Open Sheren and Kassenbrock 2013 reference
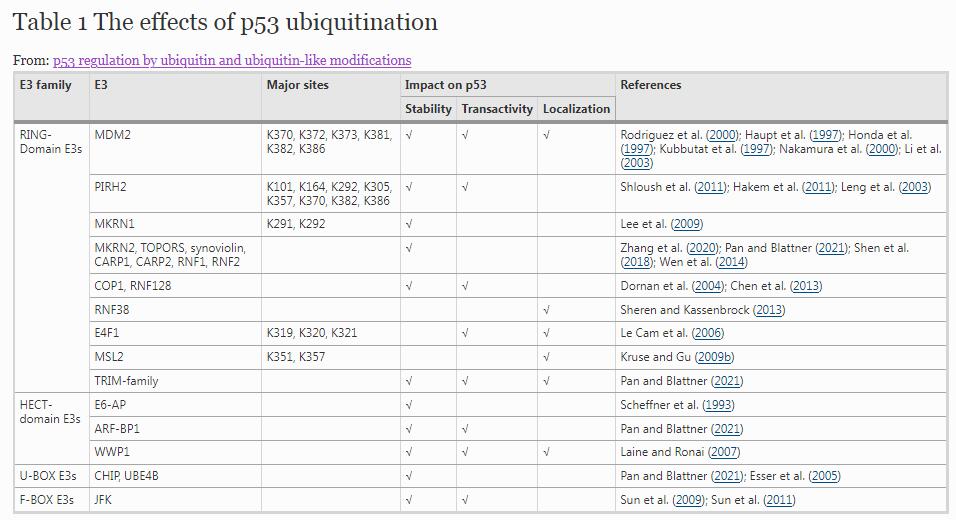Image resolution: width=956 pixels, height=520 pixels. (769, 310)
